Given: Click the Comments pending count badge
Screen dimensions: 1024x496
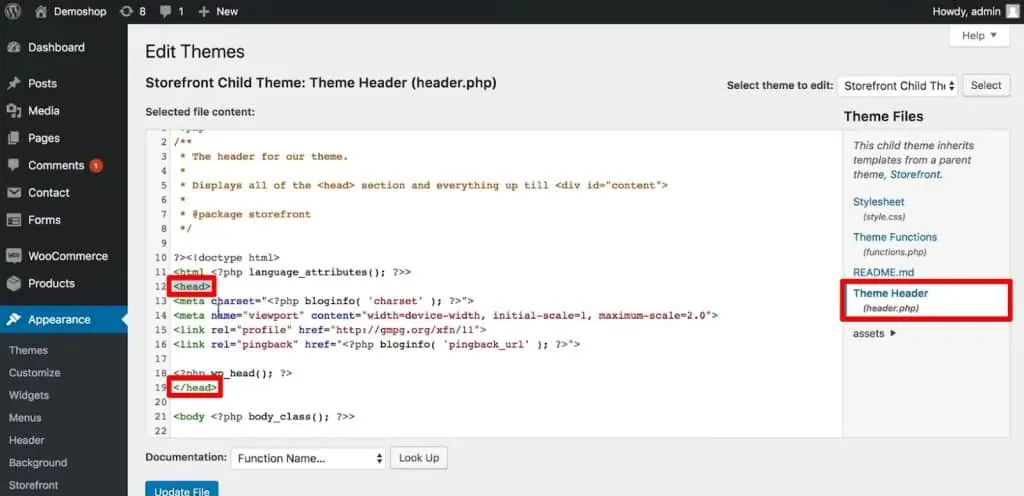Looking at the screenshot, I should (x=96, y=166).
